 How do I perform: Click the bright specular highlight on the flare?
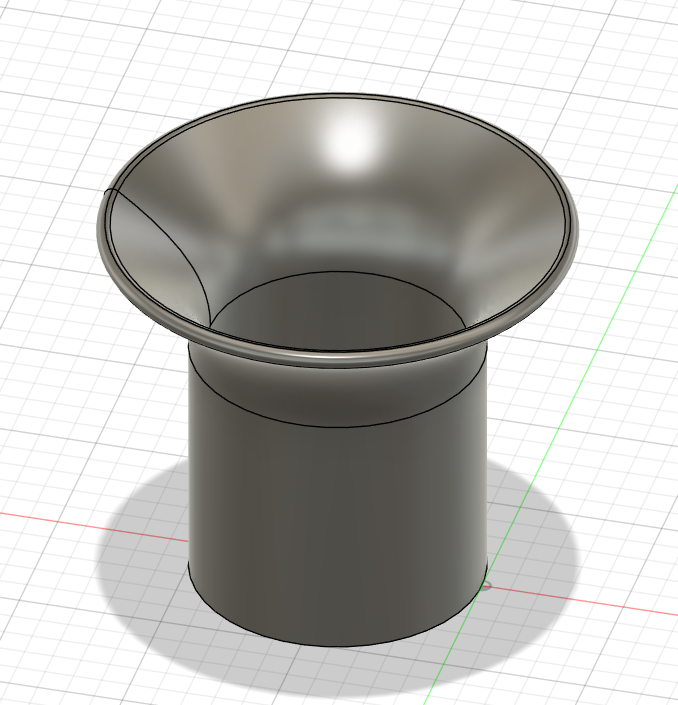click(x=348, y=142)
